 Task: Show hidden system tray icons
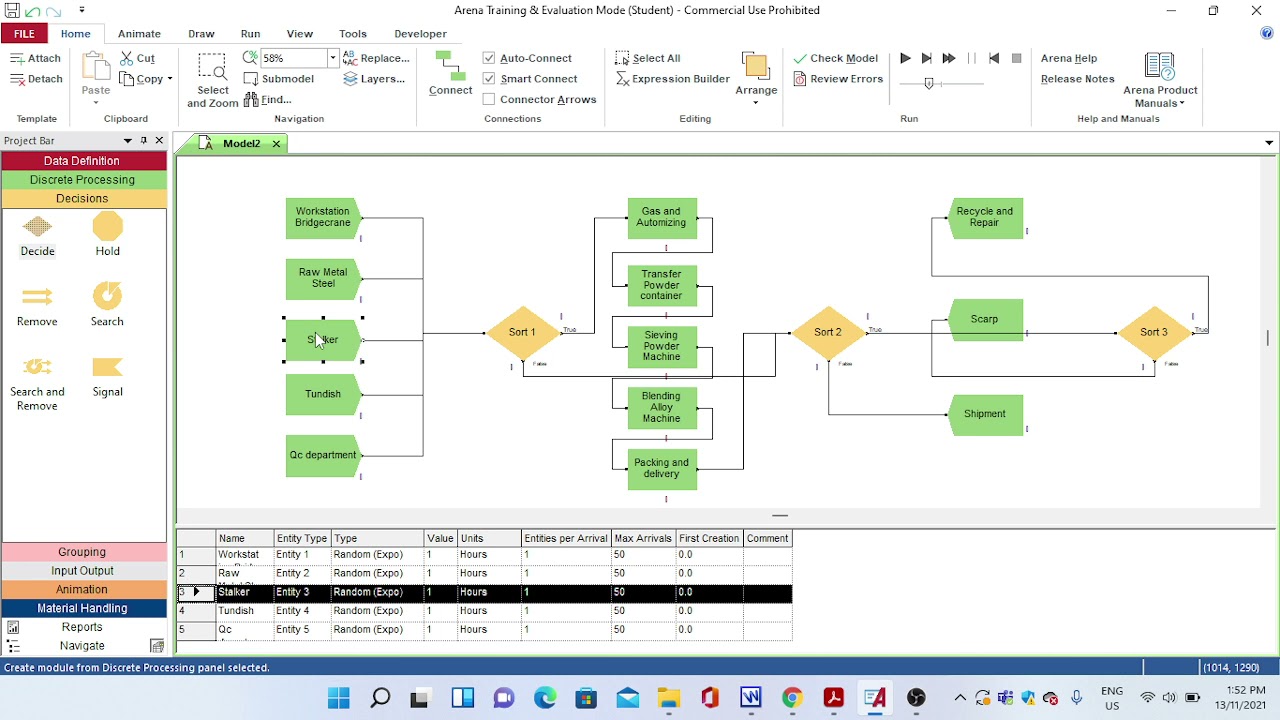[960, 697]
